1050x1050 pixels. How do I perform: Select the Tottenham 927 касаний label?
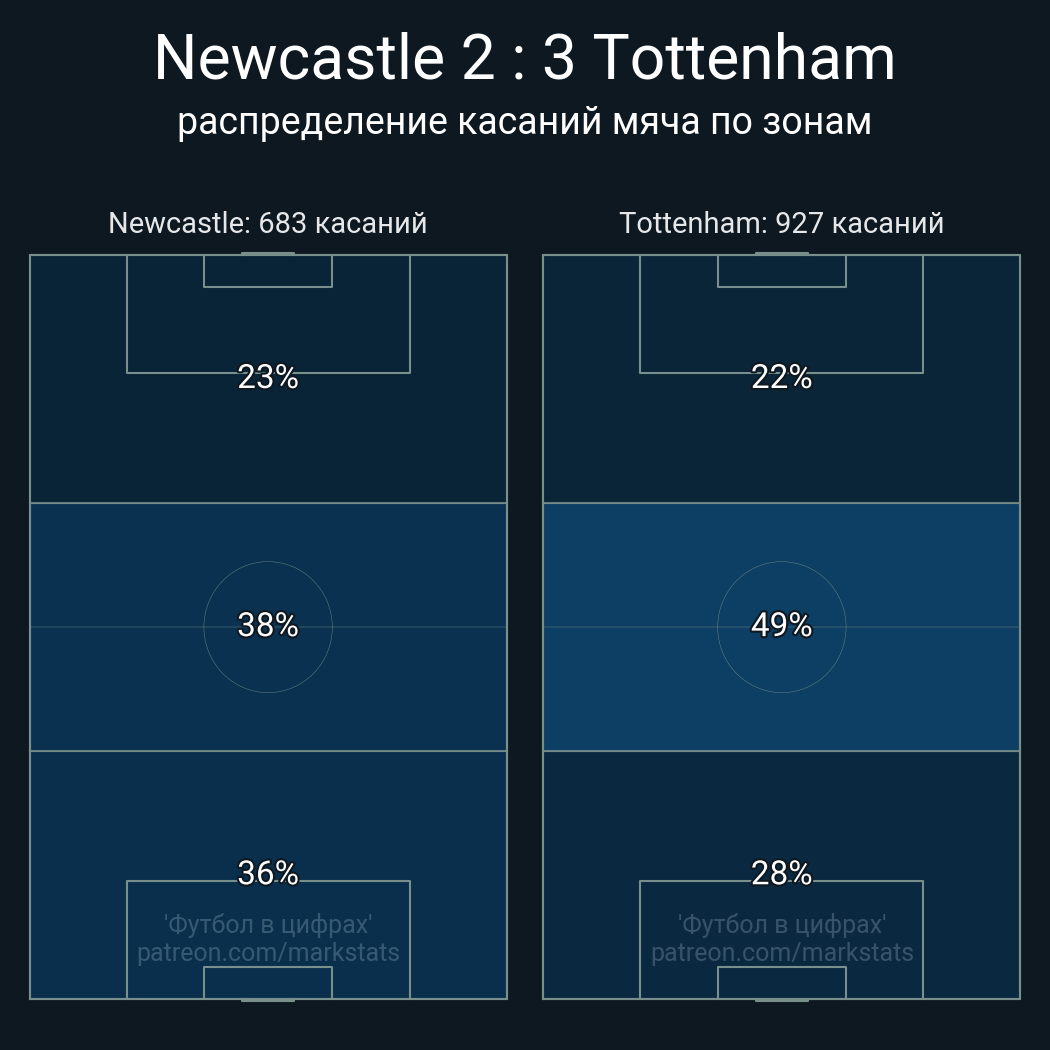click(781, 223)
